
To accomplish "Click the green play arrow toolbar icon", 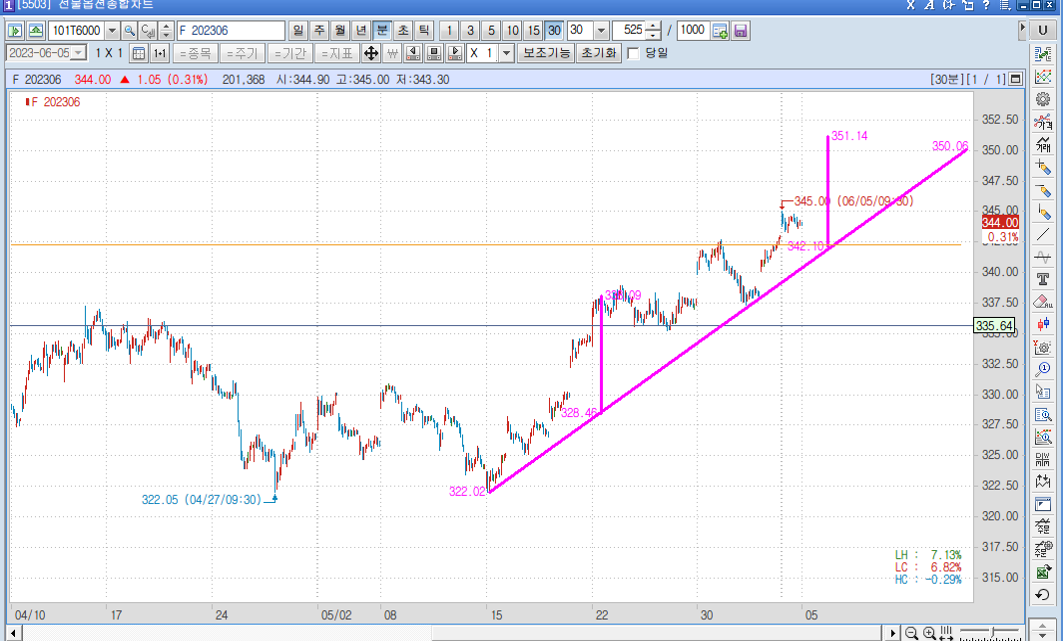I will pos(15,30).
